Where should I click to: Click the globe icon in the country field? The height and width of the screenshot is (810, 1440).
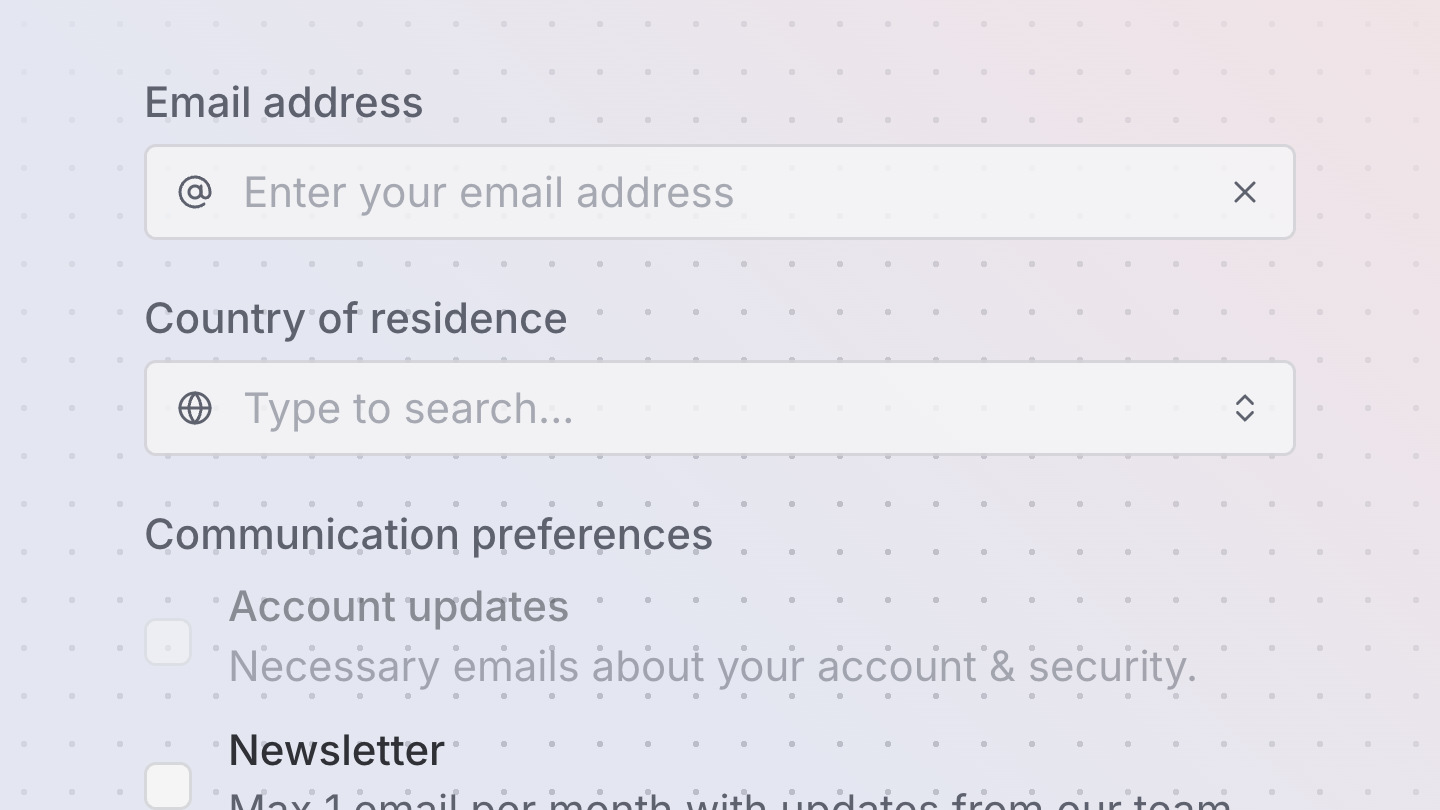(195, 408)
